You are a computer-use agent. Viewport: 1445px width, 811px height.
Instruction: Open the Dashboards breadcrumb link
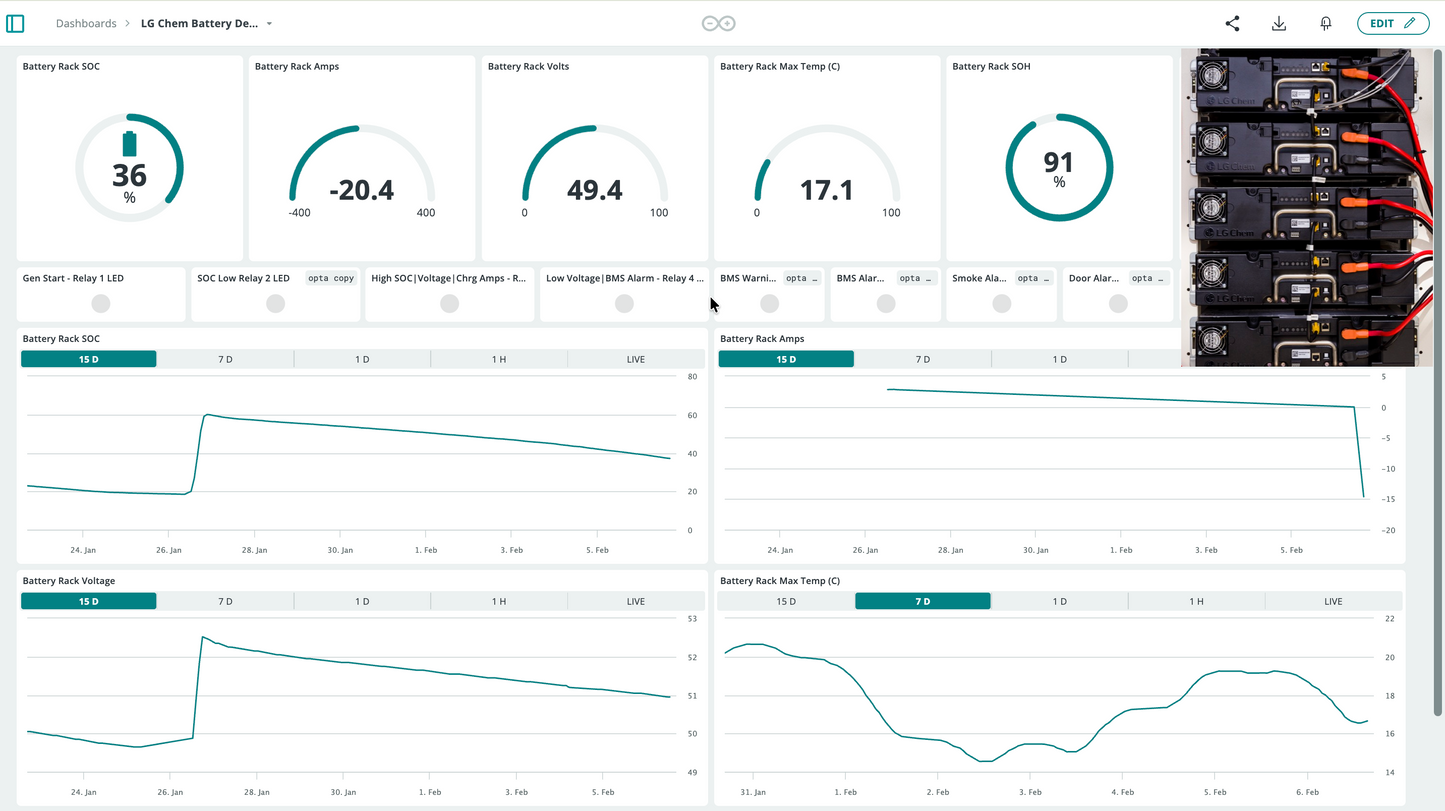(x=86, y=23)
